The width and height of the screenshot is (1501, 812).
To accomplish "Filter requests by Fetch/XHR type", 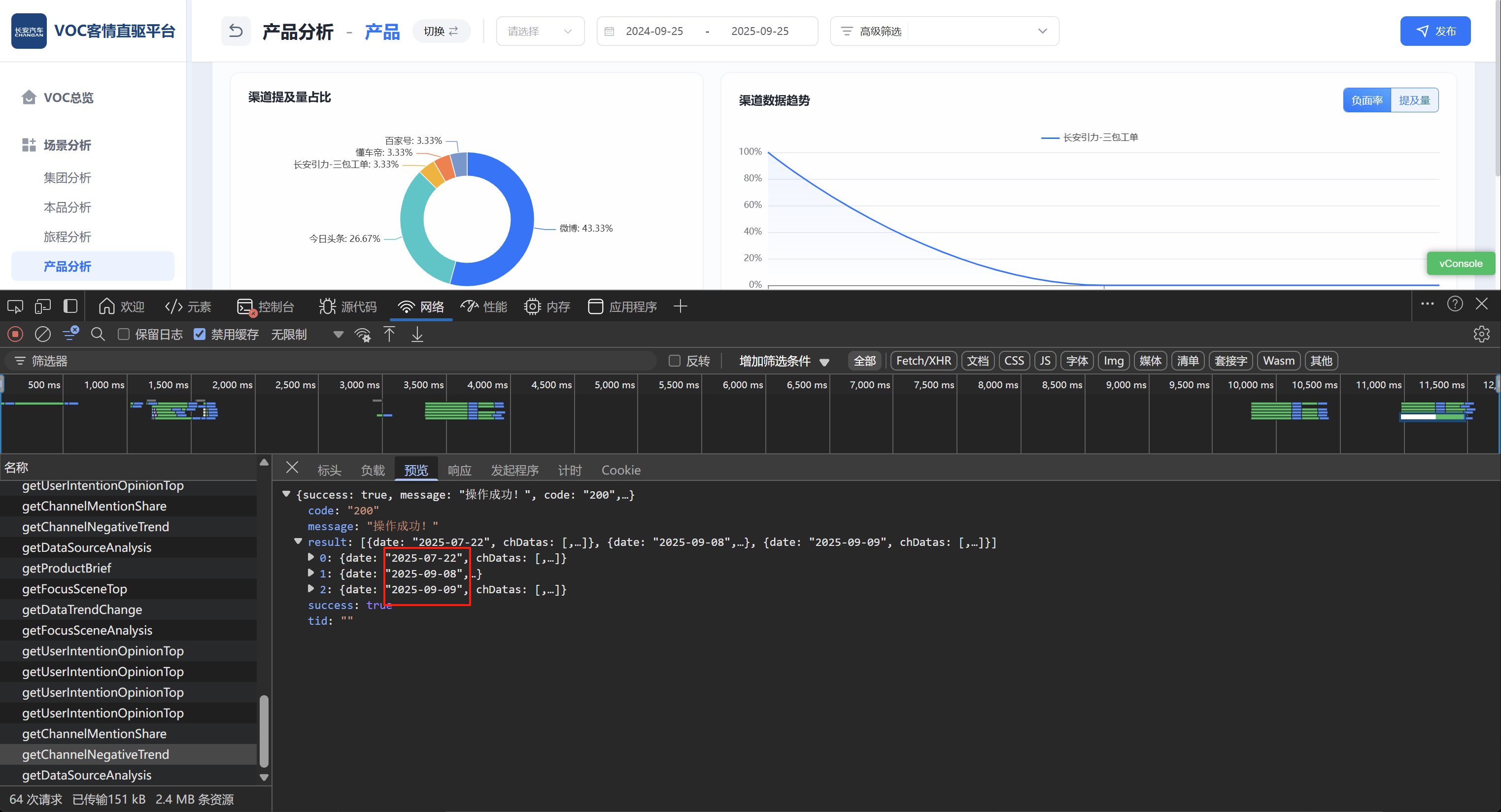I will point(923,361).
